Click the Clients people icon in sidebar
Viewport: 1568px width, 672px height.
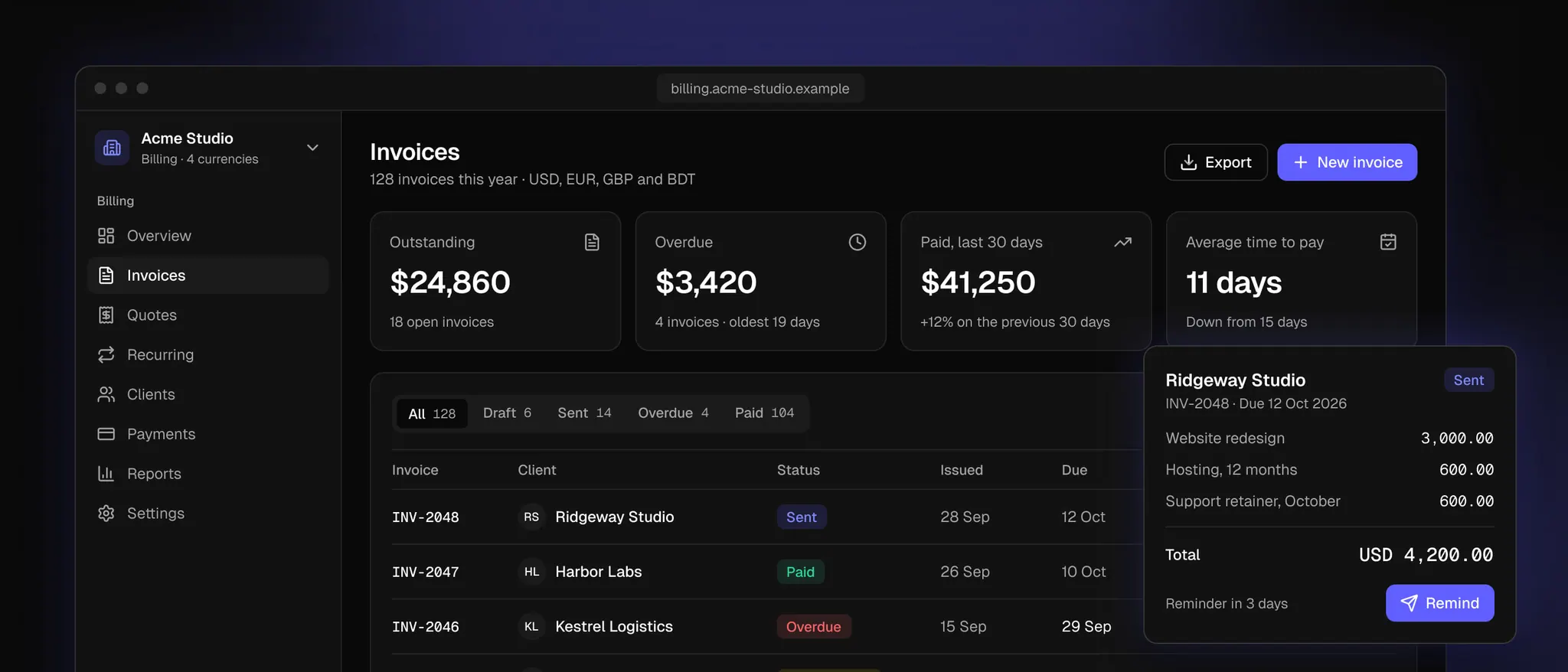[x=106, y=394]
